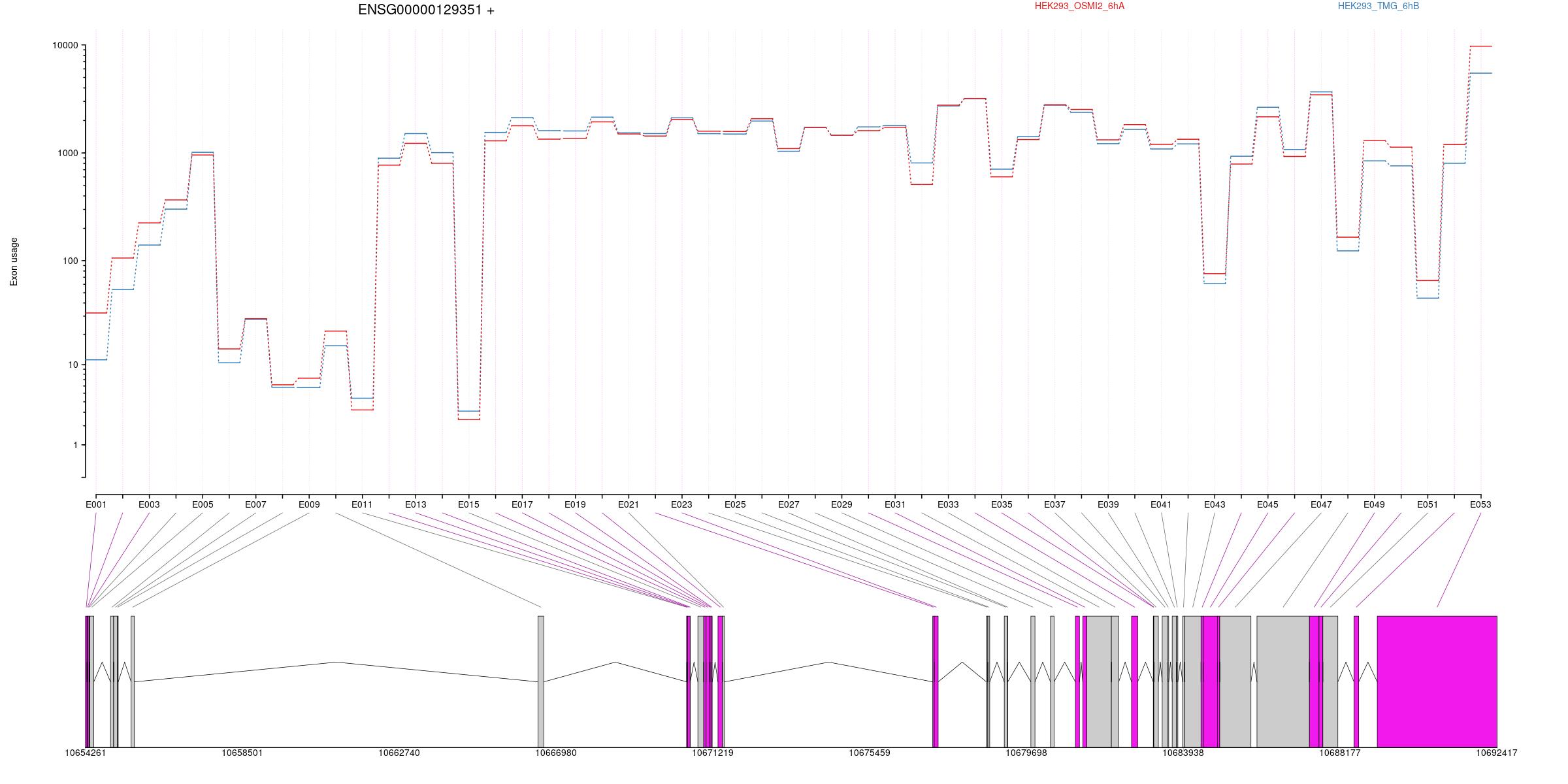Screen dimensions: 1568x784
Task: Select the isolated gray exon near 10666980
Action: coord(540,681)
